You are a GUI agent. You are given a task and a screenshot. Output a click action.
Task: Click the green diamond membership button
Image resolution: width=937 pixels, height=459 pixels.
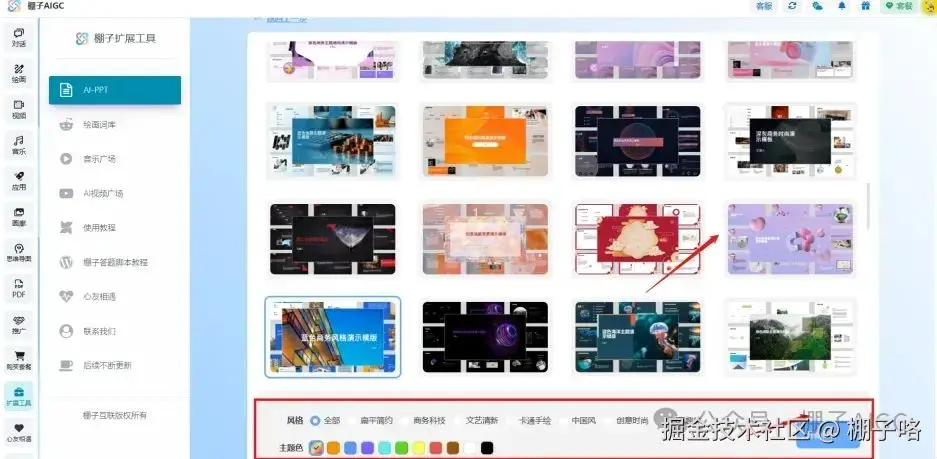click(899, 6)
